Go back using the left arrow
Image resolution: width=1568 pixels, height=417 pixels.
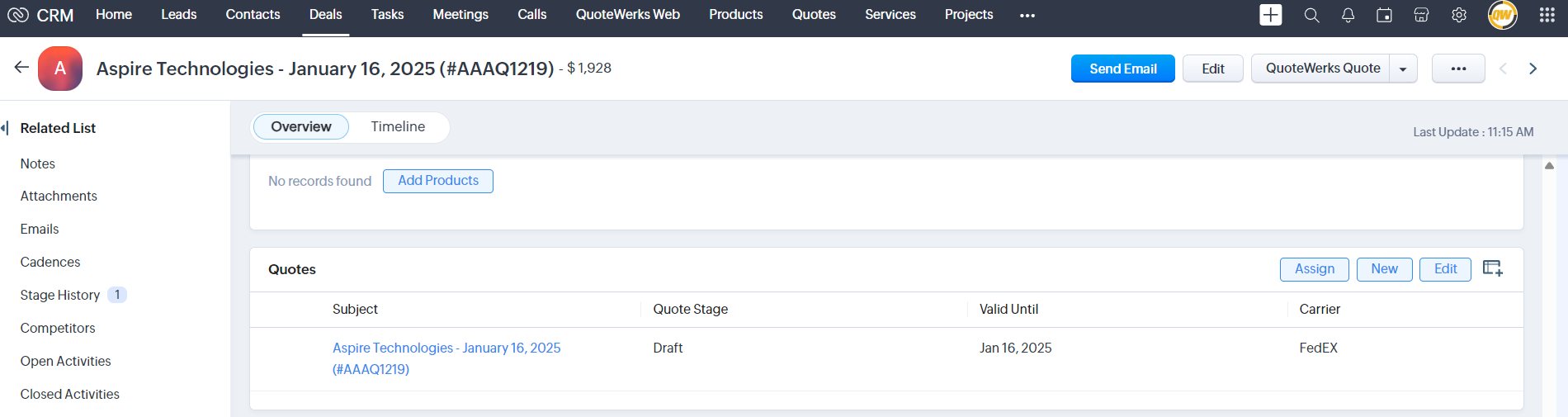(21, 68)
